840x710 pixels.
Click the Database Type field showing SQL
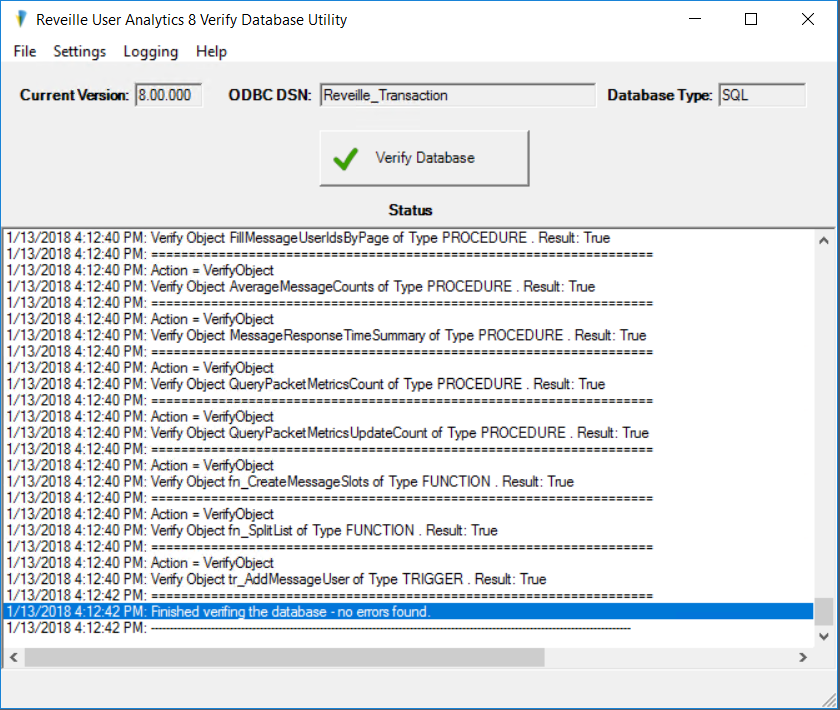tap(762, 95)
